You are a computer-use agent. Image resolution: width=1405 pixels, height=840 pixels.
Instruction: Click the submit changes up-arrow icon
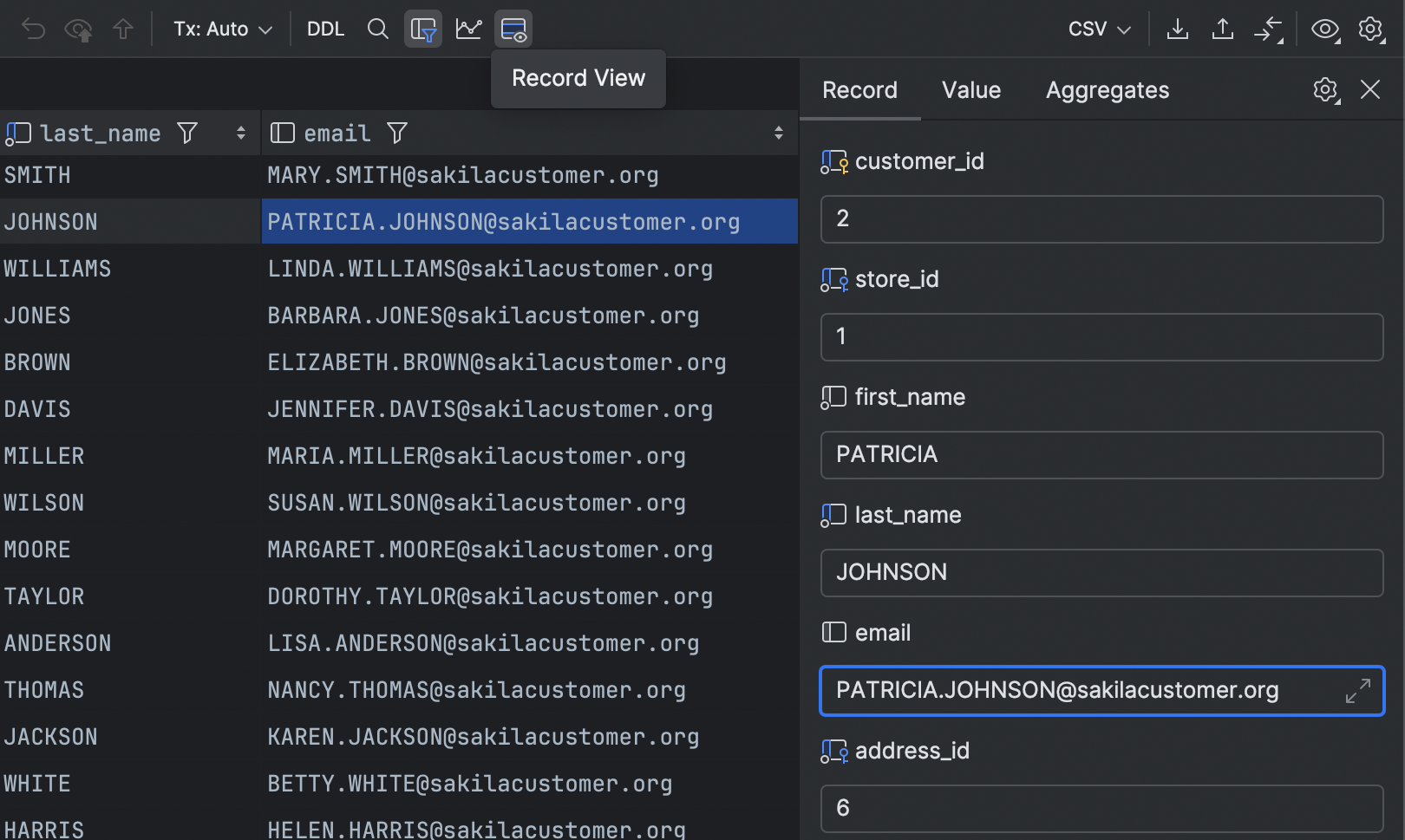point(124,29)
